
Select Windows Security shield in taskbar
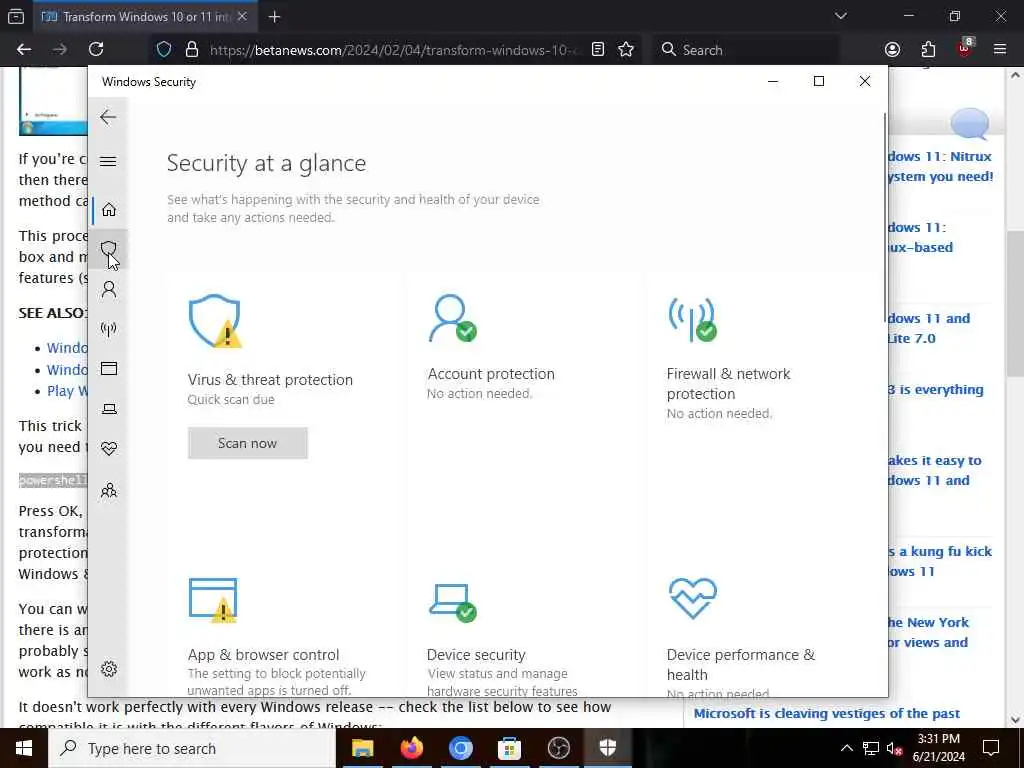tap(607, 748)
